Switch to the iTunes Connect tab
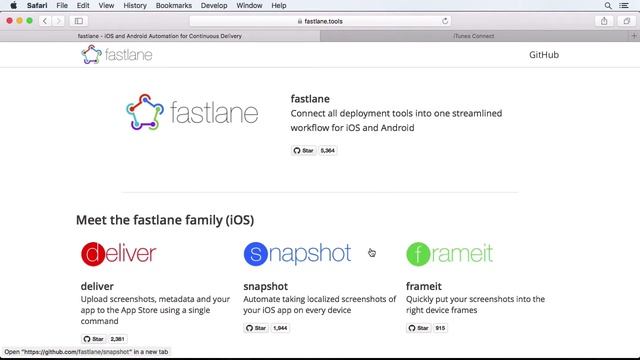Viewport: 640px width, 360px height. tap(473, 36)
